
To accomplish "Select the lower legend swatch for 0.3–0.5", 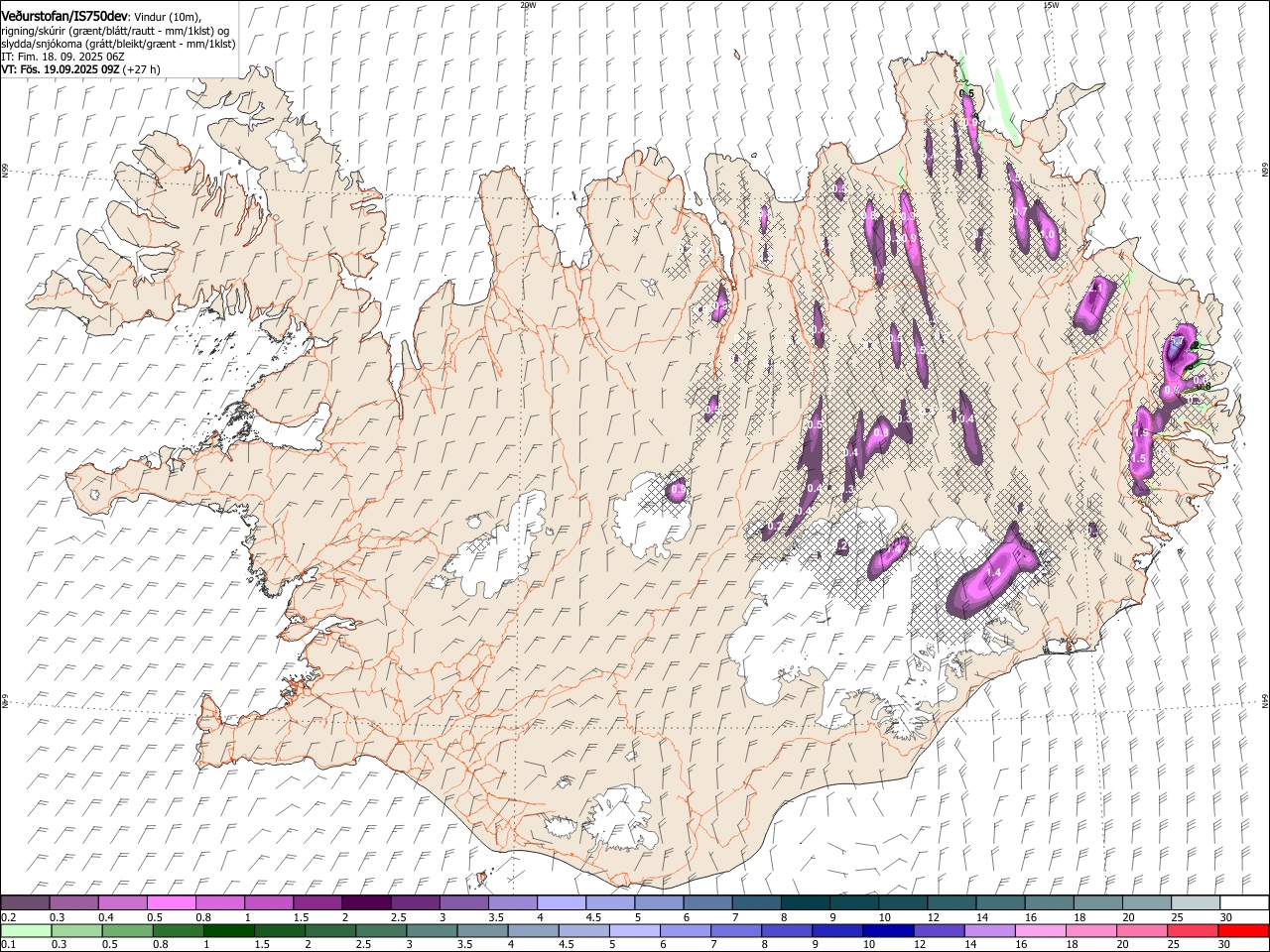I will [x=76, y=931].
